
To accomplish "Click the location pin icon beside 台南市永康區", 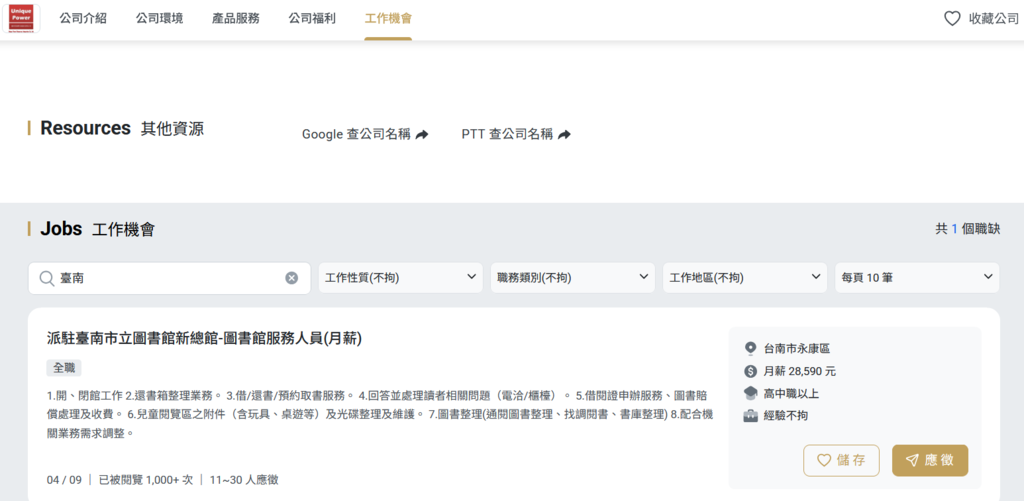I will [750, 349].
